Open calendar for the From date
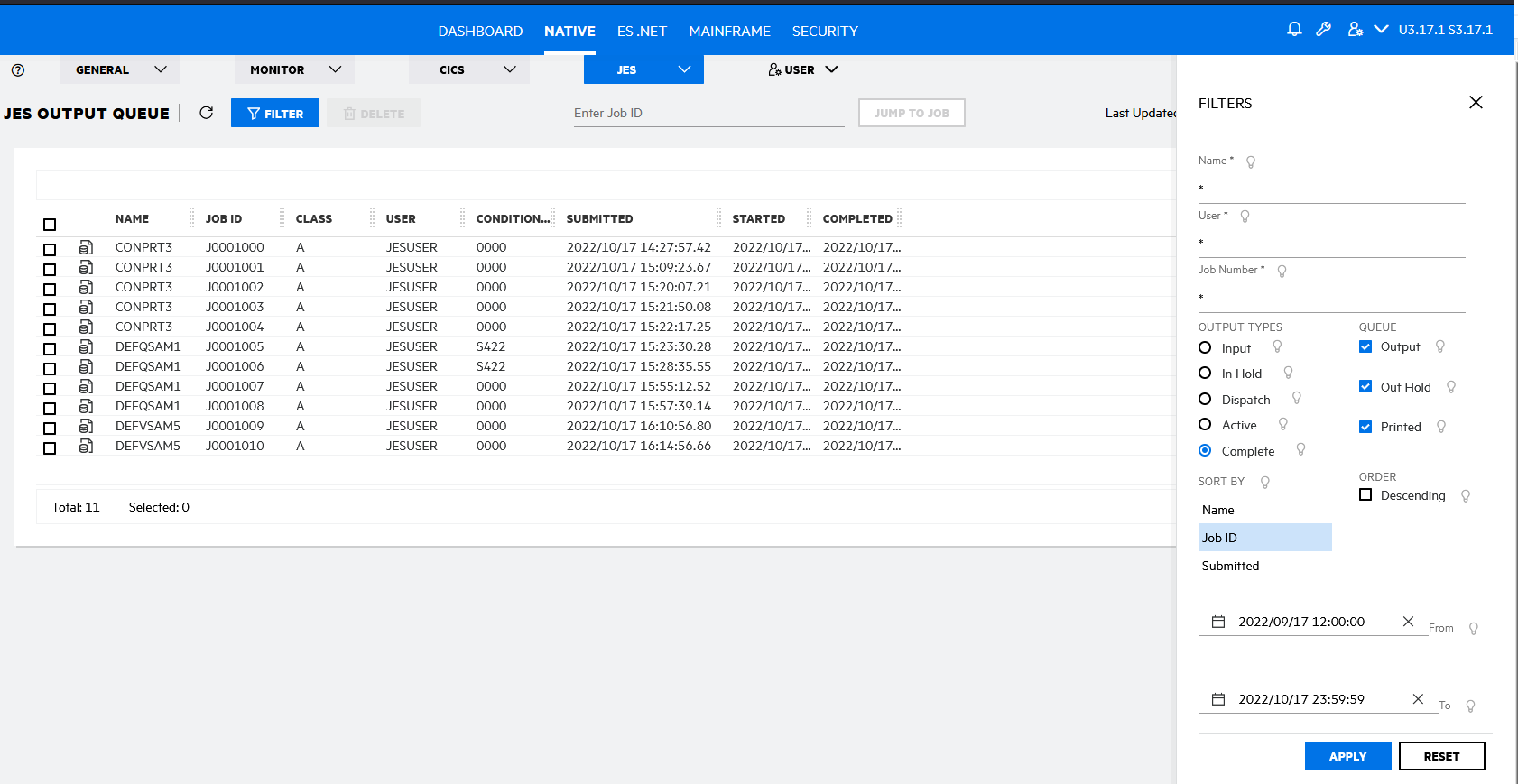This screenshot has height=784, width=1518. (1218, 622)
